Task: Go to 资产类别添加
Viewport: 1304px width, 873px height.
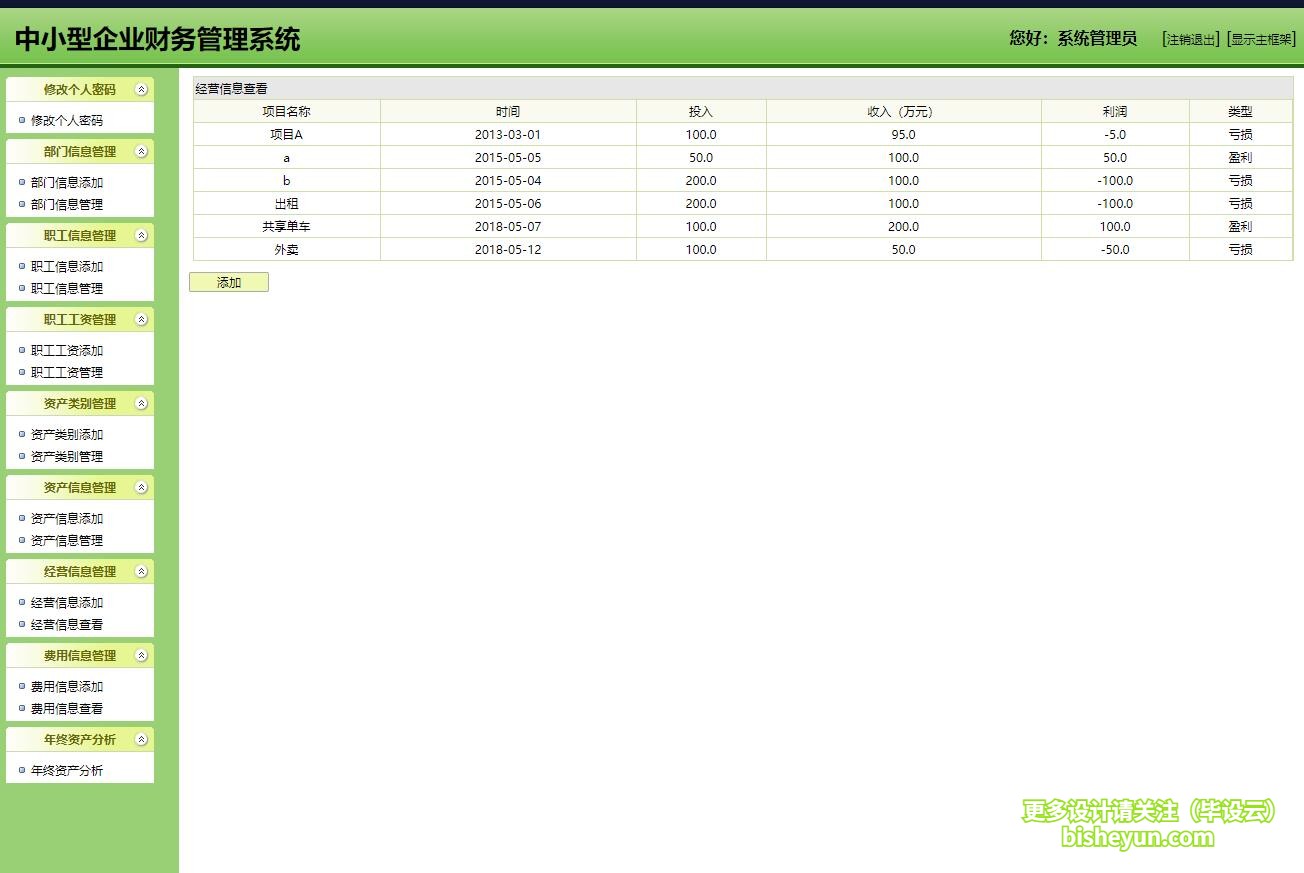Action: [x=67, y=435]
